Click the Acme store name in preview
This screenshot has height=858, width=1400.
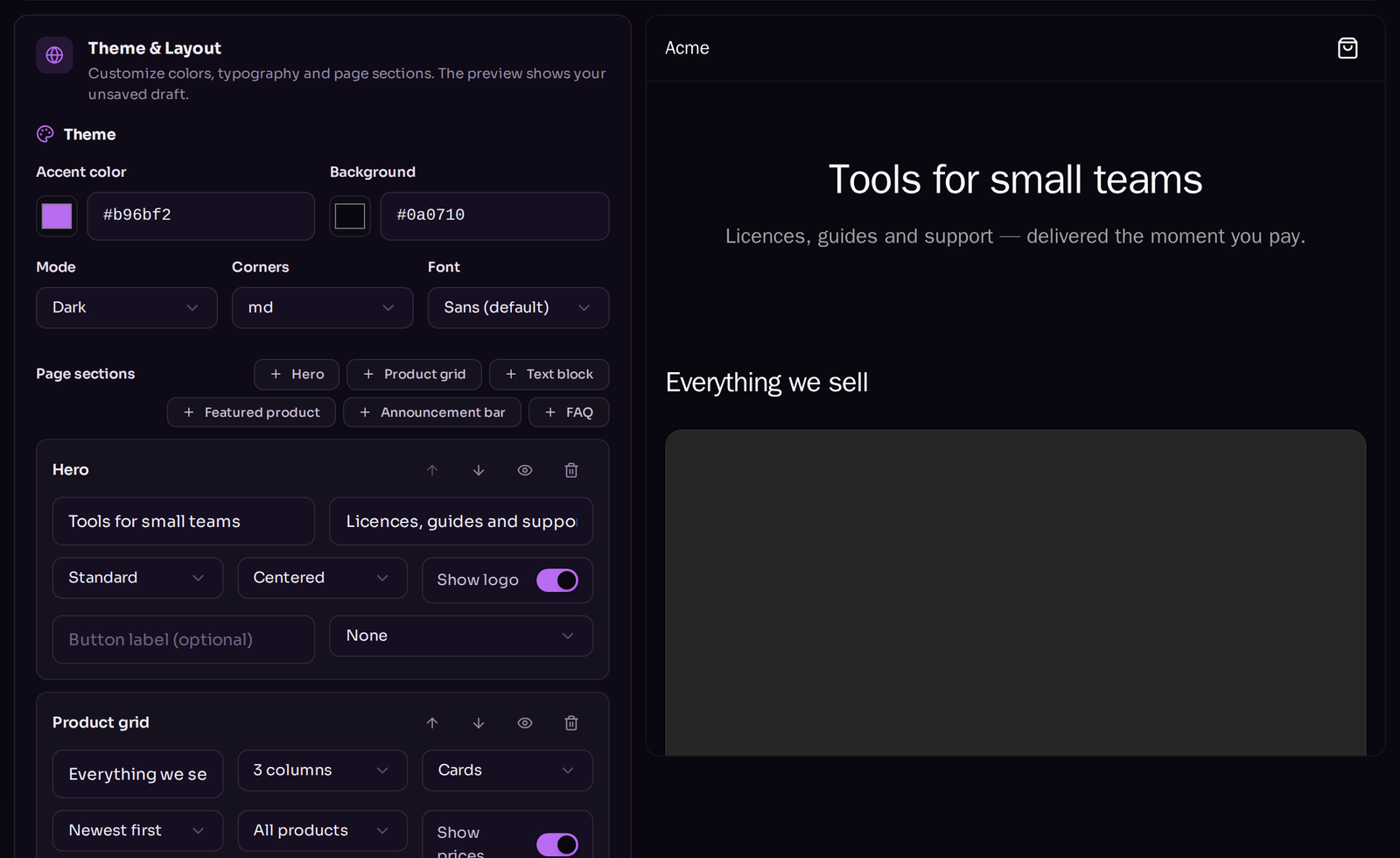pos(687,48)
